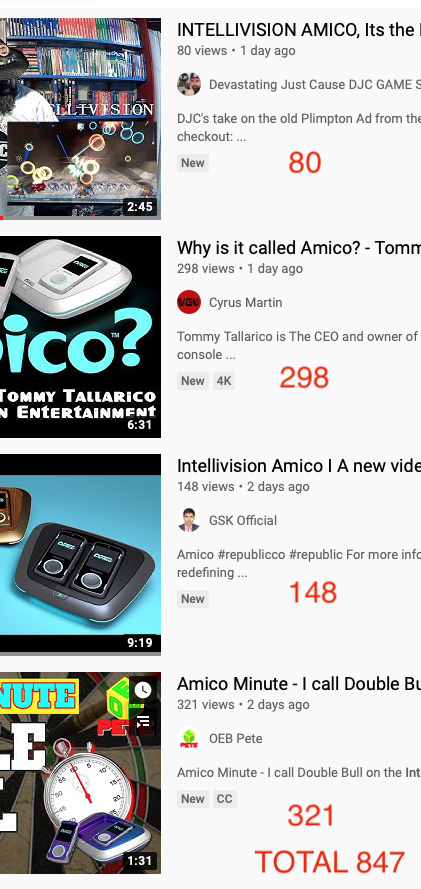The width and height of the screenshot is (421, 889).
Task: Click the New badge under DJC video
Action: (x=193, y=163)
